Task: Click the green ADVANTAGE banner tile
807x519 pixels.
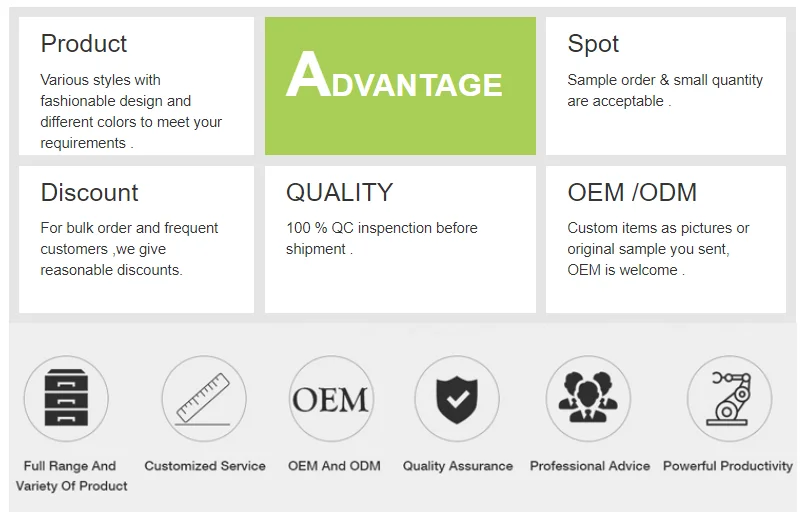Action: pyautogui.click(x=400, y=86)
